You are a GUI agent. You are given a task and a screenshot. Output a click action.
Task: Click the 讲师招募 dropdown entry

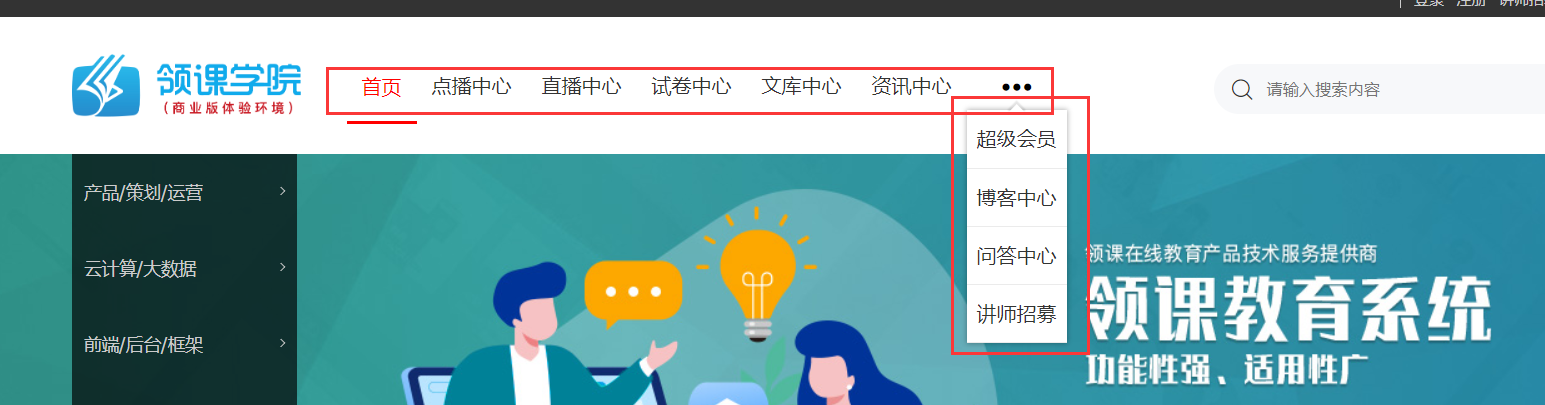pyautogui.click(x=1017, y=314)
